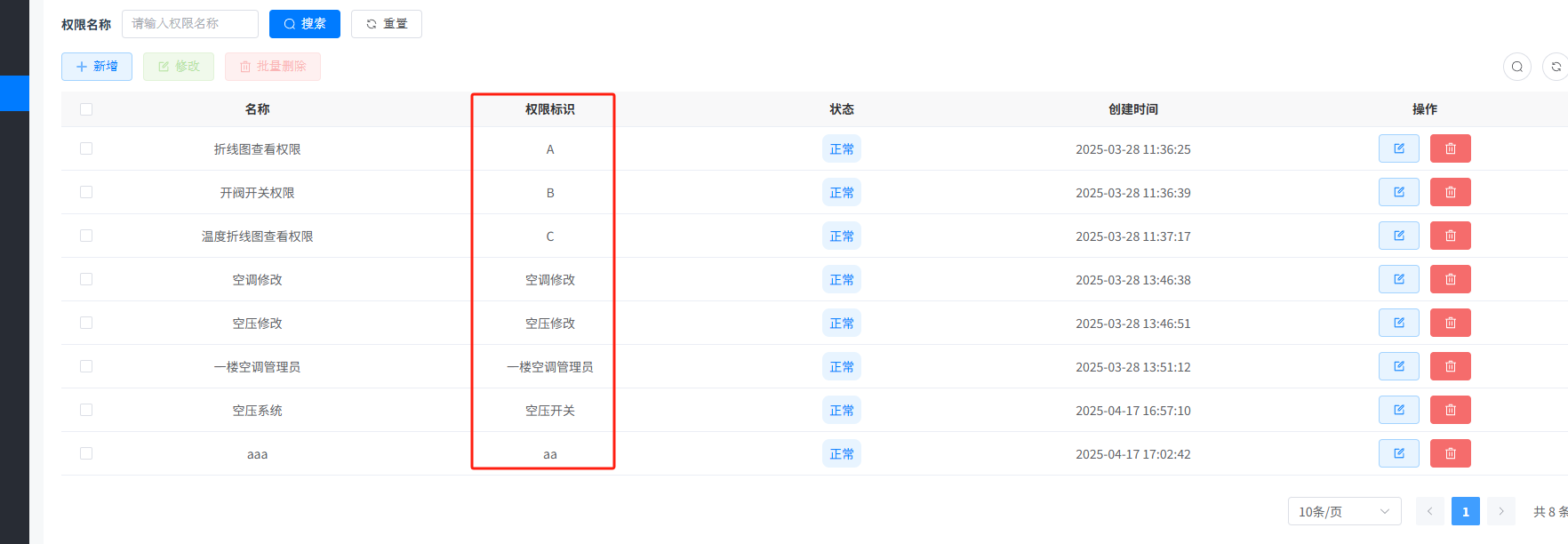This screenshot has height=544, width=1568.
Task: Edit the 折线图查看权限 row
Action: point(1398,148)
